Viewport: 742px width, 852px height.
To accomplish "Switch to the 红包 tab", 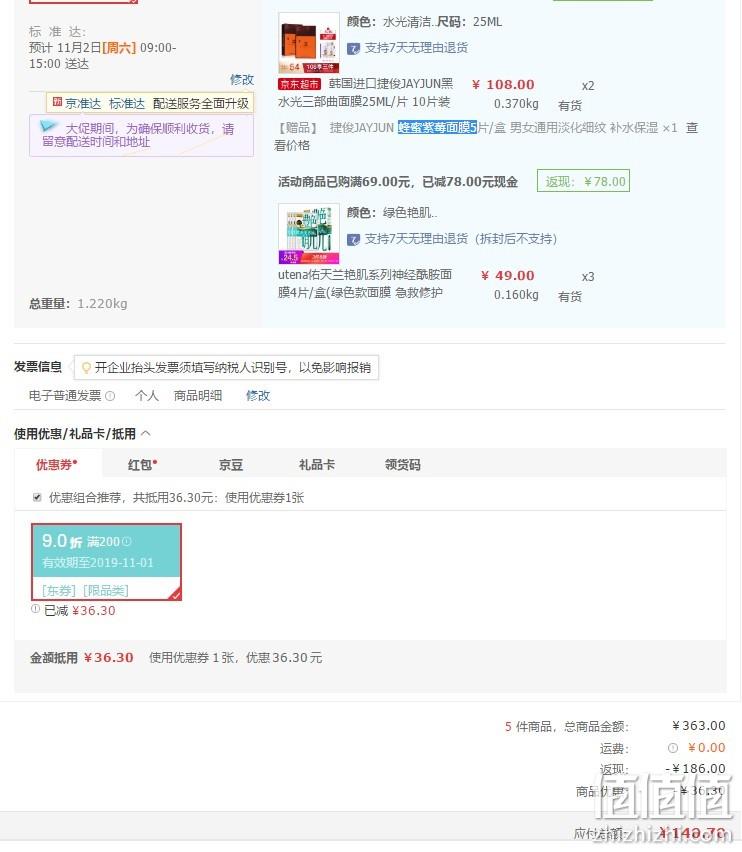I will [x=142, y=465].
